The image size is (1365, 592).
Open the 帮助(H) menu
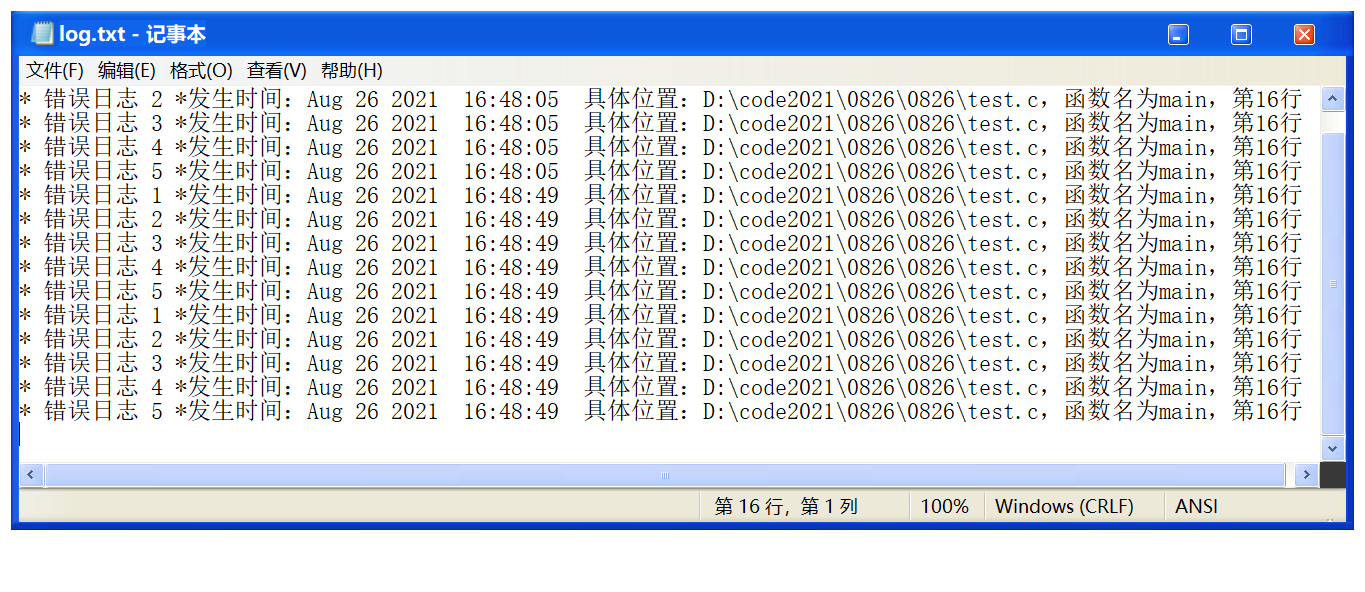pos(352,71)
